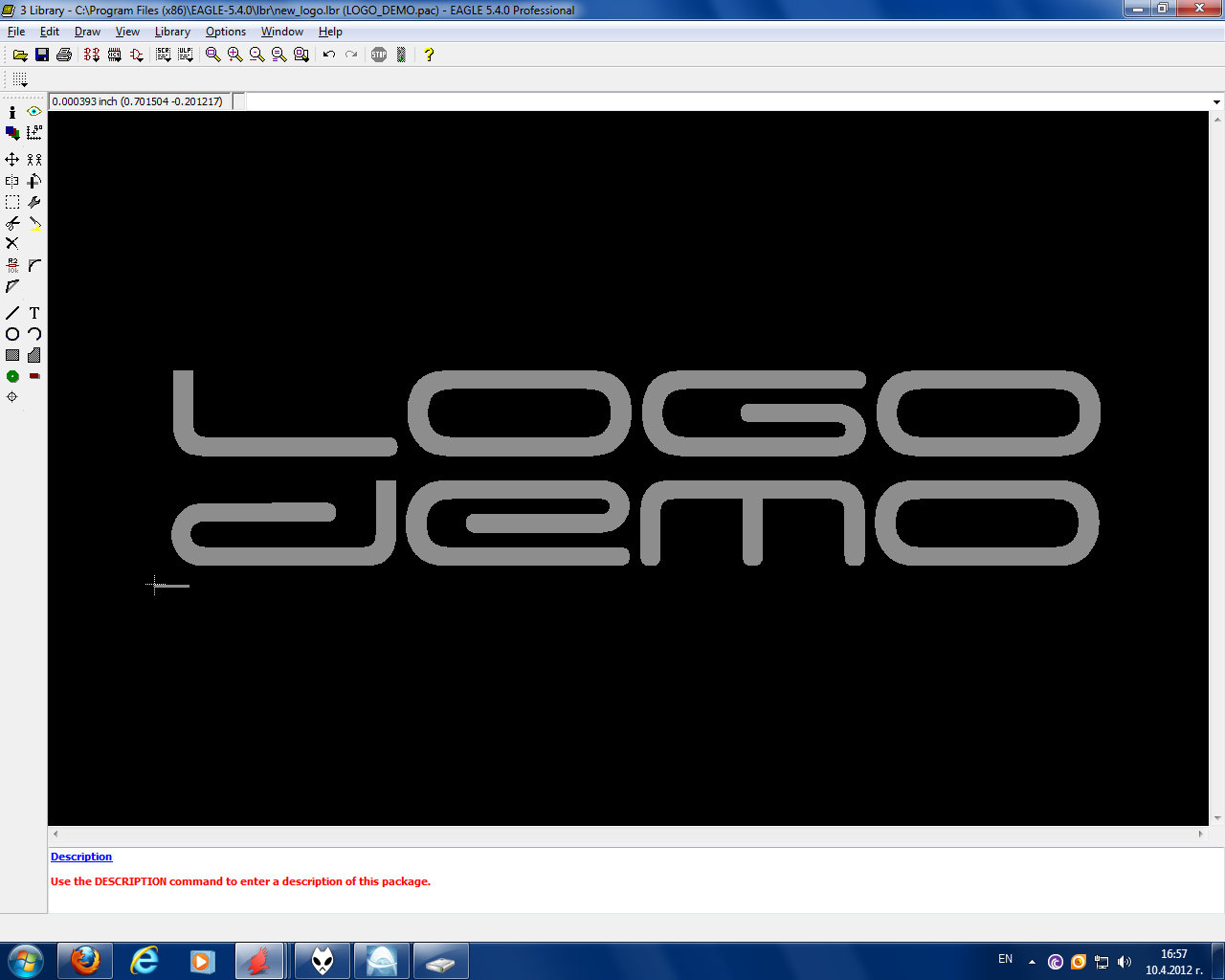Launch Firefox from the taskbar
Screen dimensions: 1225x980
click(x=85, y=960)
